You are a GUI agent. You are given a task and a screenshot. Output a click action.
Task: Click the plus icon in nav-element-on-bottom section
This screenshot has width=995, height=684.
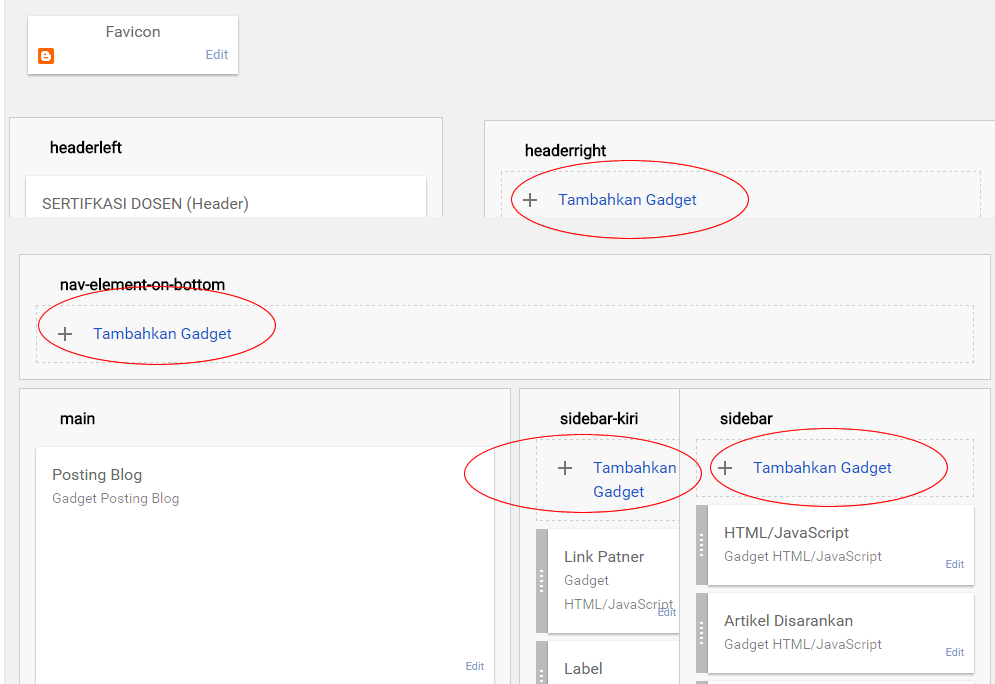coord(65,334)
